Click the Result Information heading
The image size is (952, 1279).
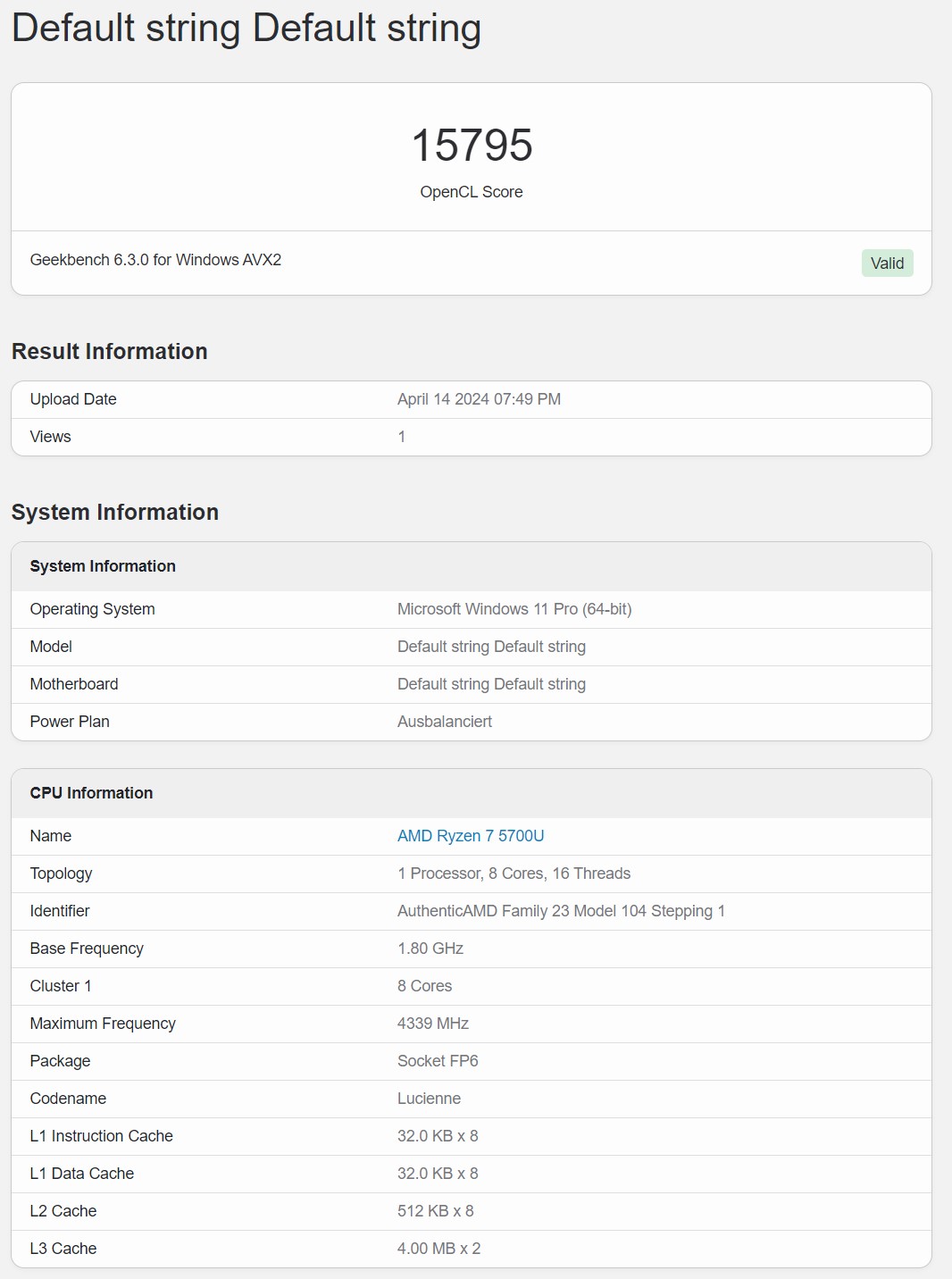click(110, 351)
